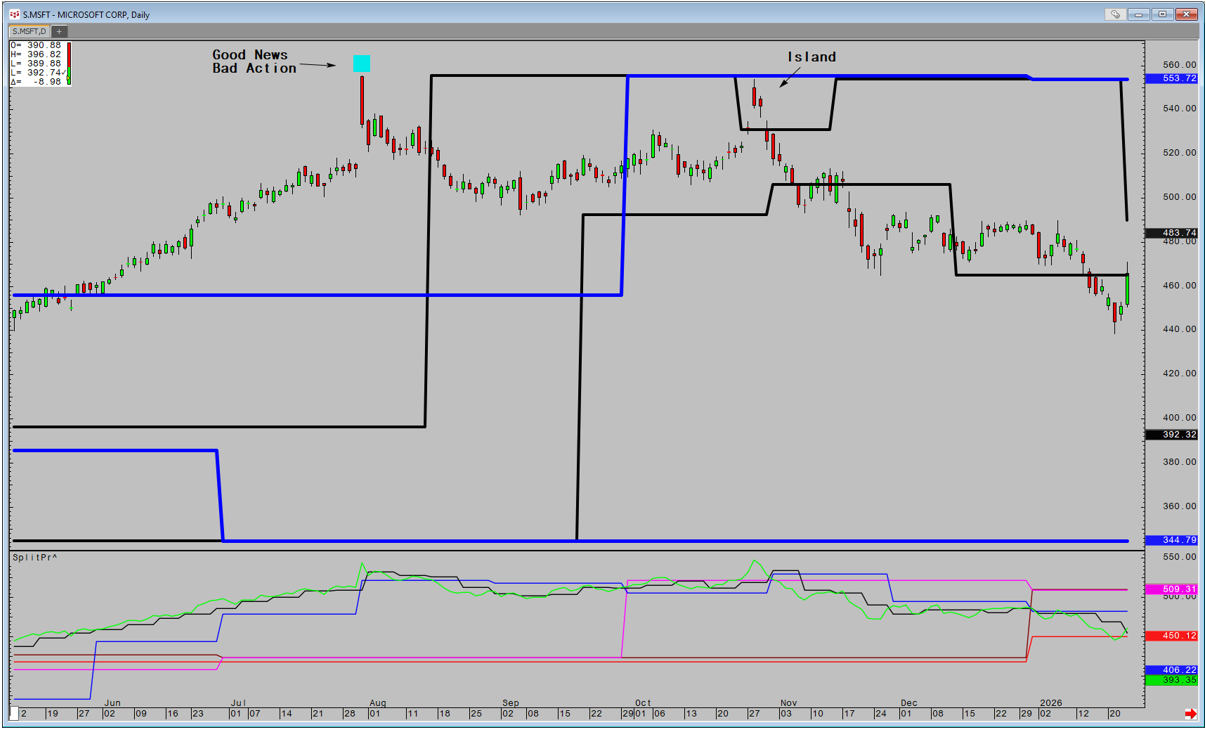Click the link icon in the title bar

click(x=1115, y=14)
